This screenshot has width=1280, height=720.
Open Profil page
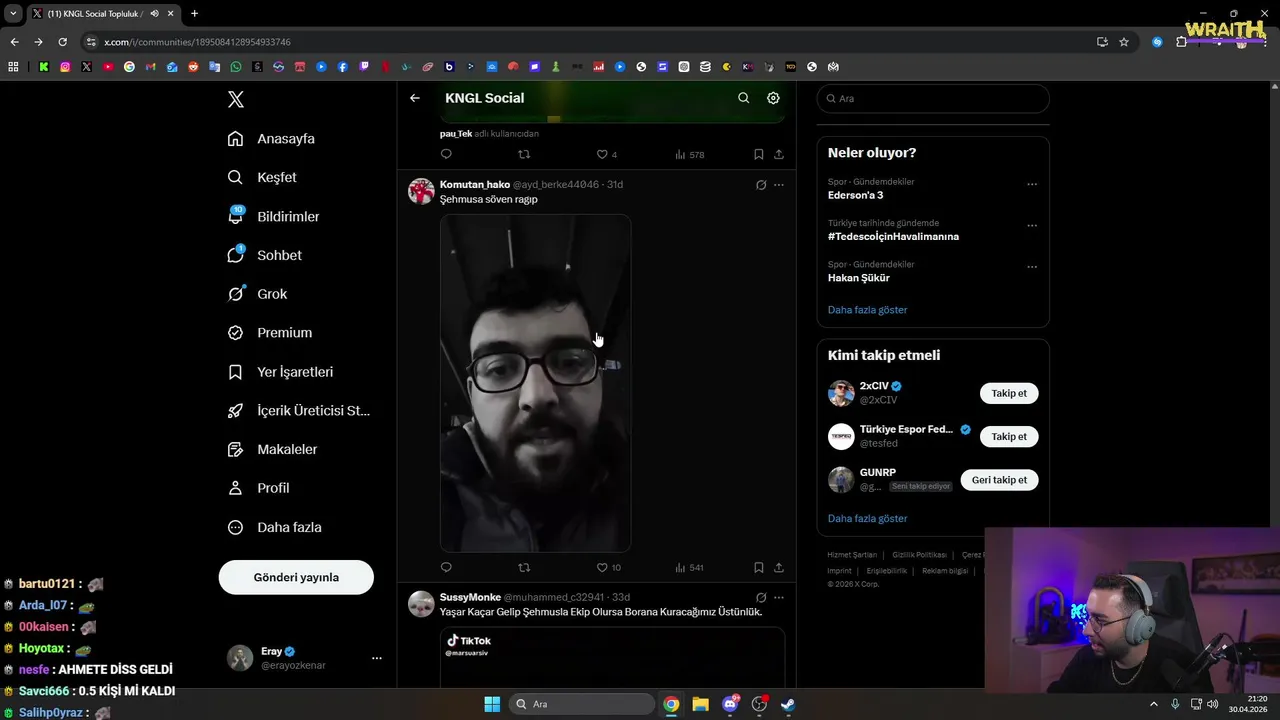[x=258, y=488]
